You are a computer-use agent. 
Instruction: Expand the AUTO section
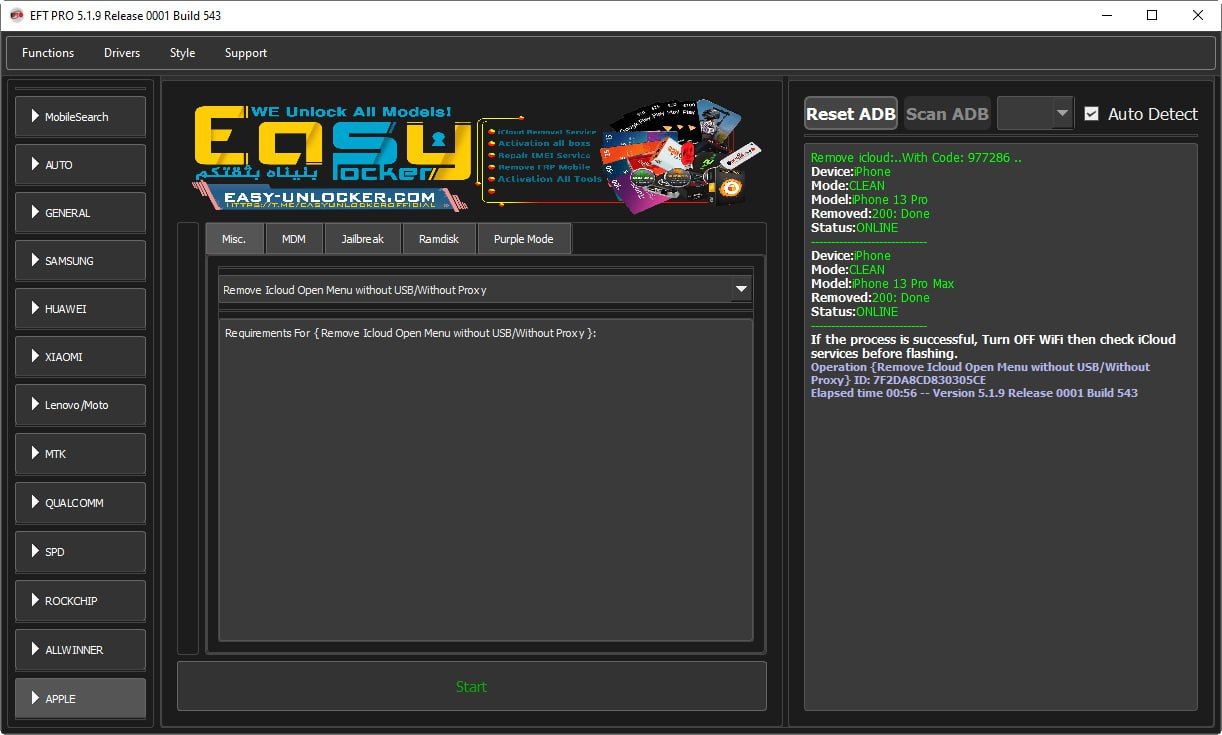point(80,165)
